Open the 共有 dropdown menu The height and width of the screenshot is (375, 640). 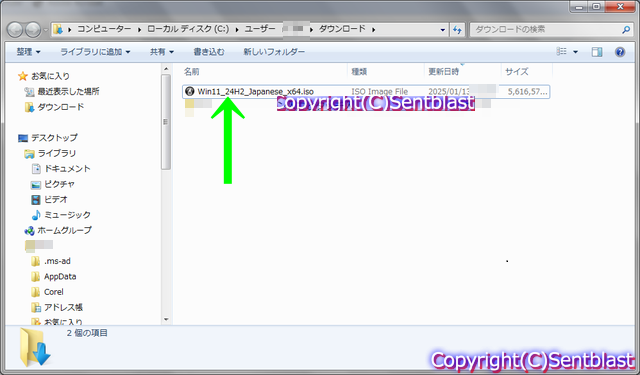coord(162,52)
